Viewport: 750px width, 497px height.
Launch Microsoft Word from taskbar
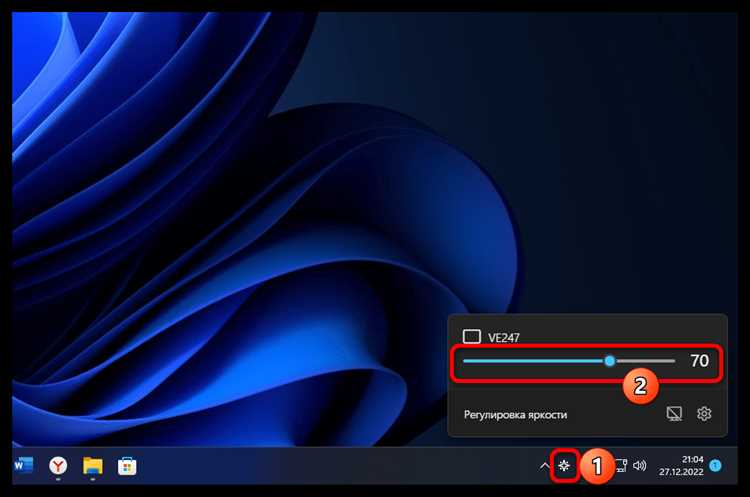coord(23,465)
